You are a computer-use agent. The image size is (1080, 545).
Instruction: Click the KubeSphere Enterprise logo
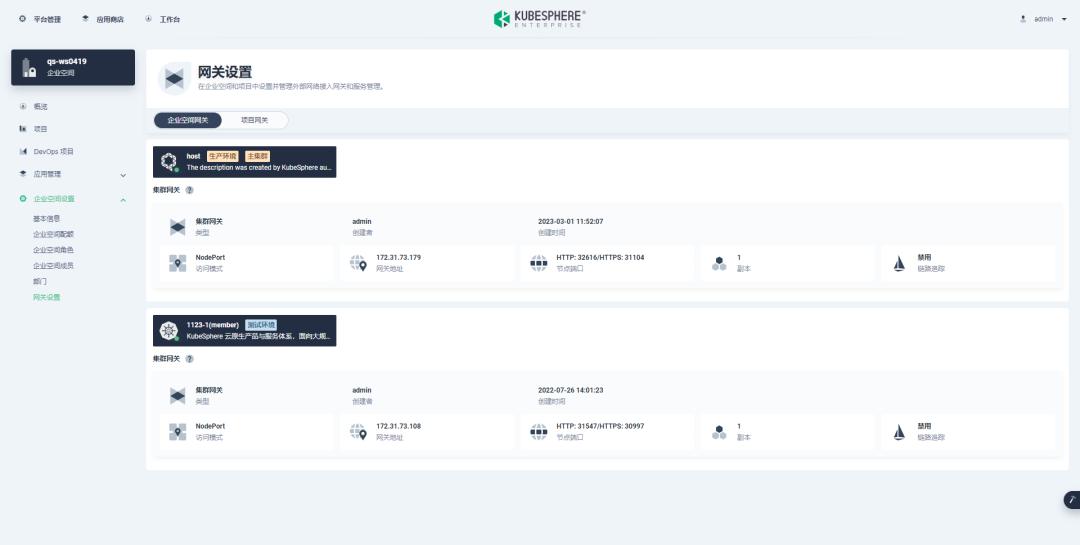tap(539, 19)
